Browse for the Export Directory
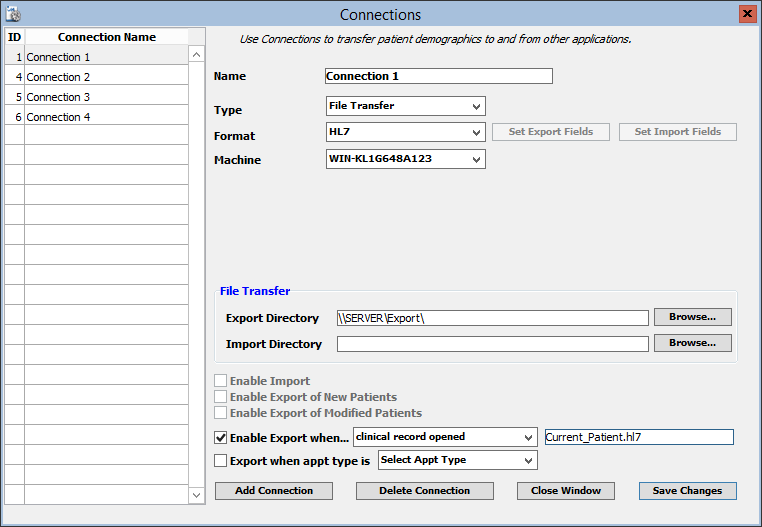762x527 pixels. [x=692, y=317]
